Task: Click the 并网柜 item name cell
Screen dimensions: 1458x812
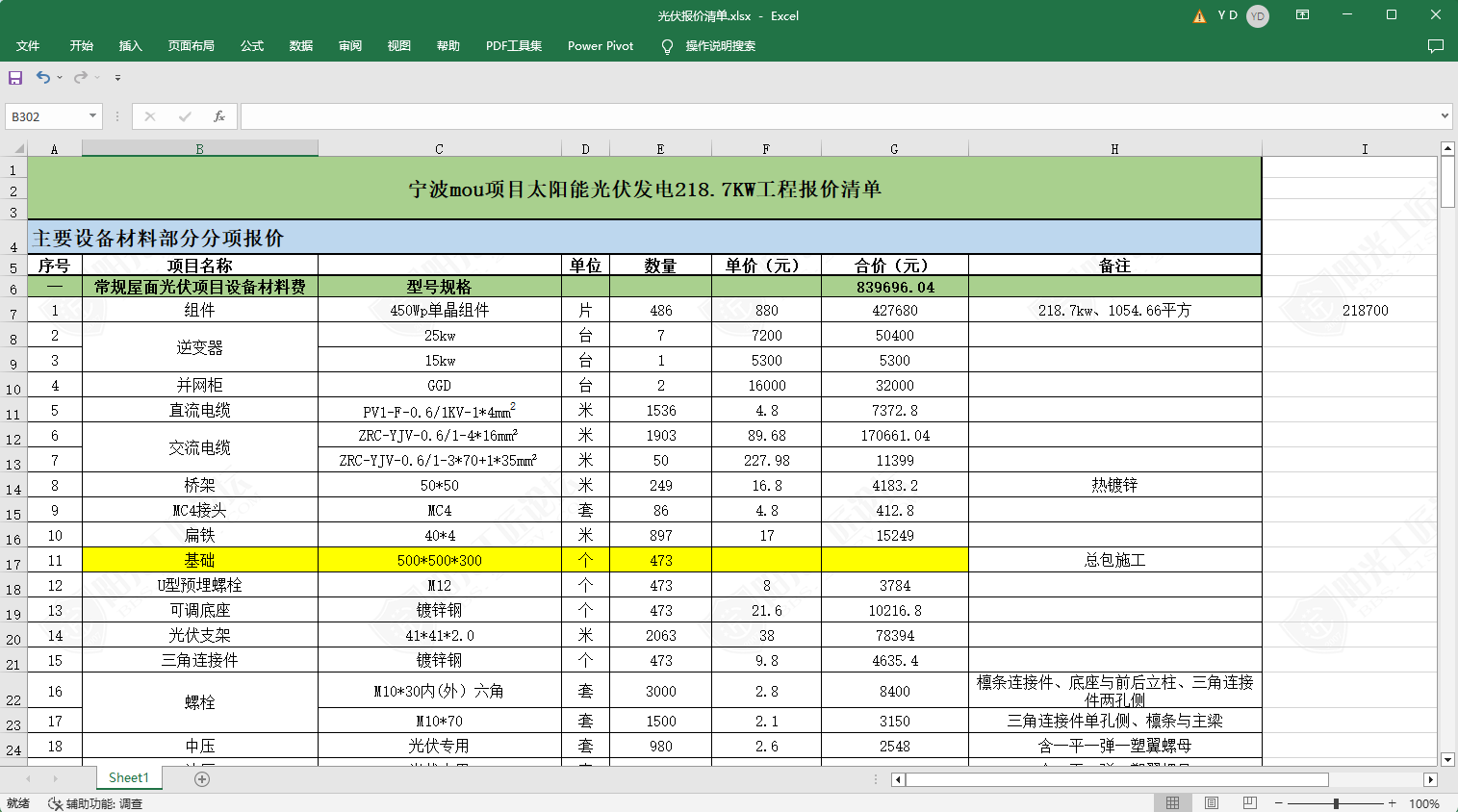Action: point(200,385)
